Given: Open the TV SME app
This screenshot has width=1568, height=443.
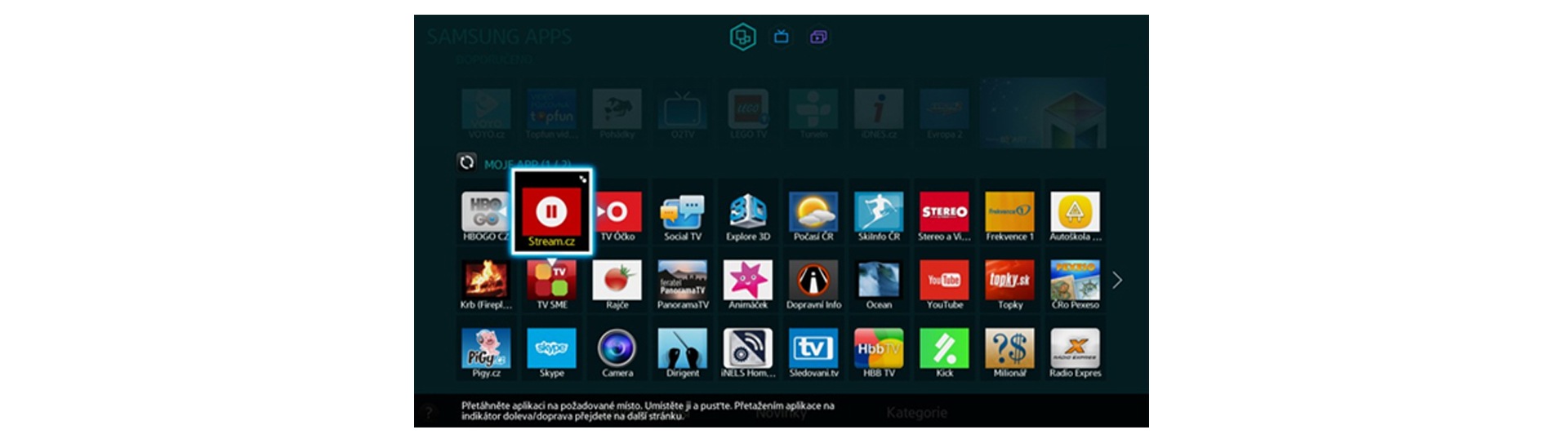Looking at the screenshot, I should [552, 286].
